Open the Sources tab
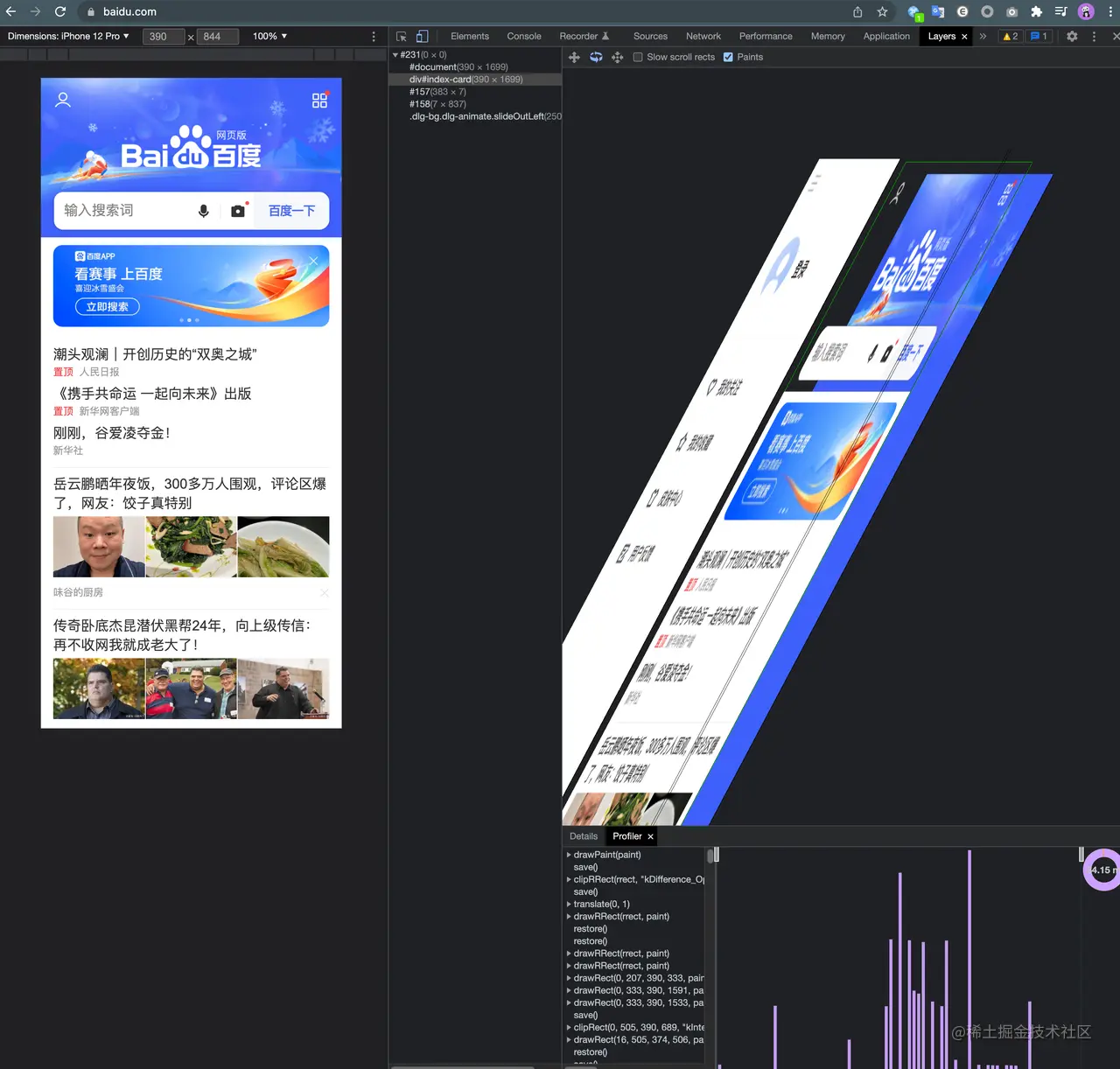The image size is (1120, 1069). (x=650, y=37)
